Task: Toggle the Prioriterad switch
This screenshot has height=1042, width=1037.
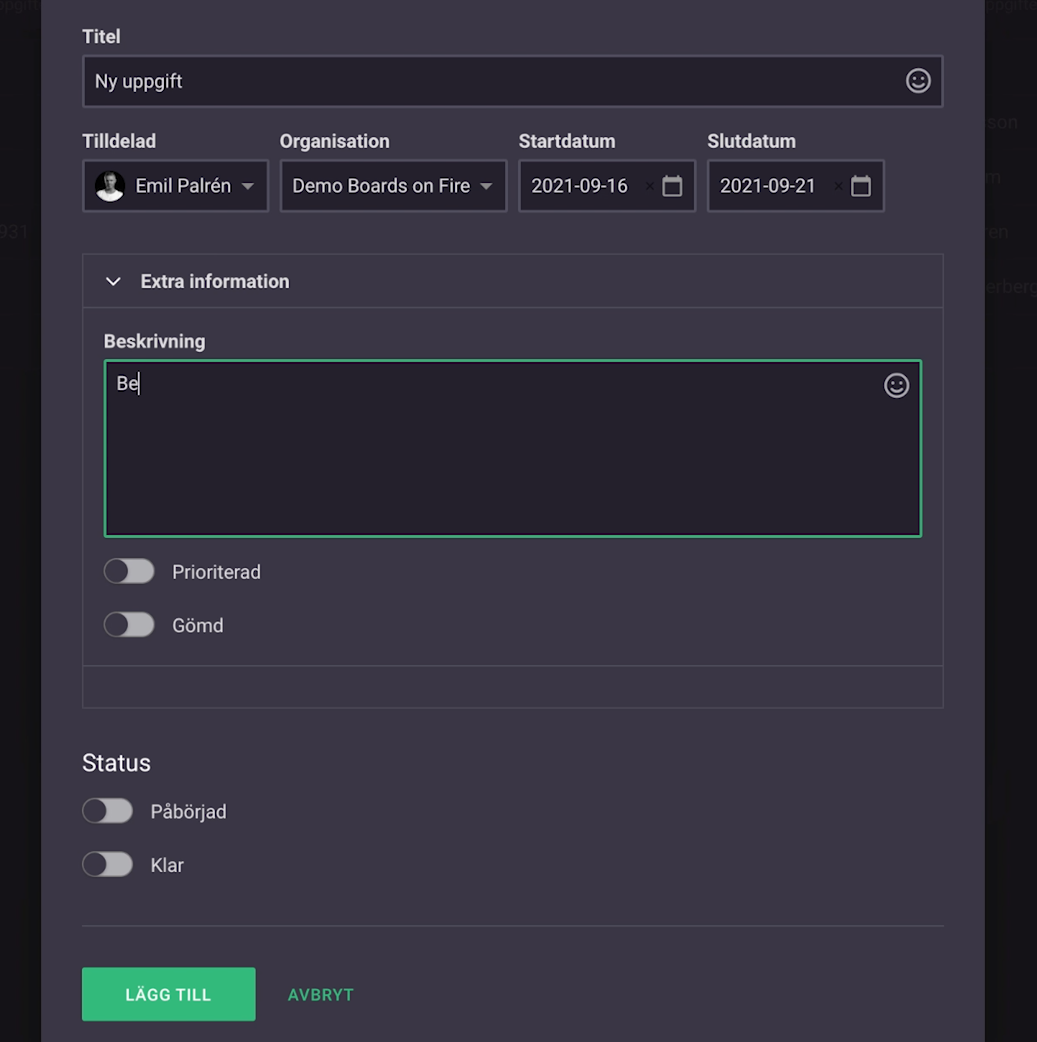Action: pyautogui.click(x=129, y=572)
